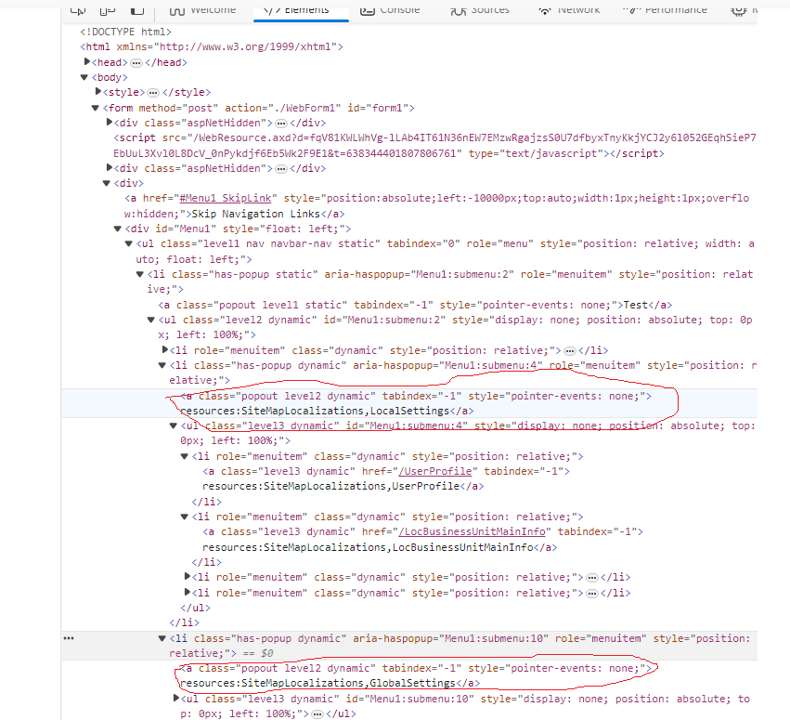The image size is (790, 720).
Task: Expand the ul Menu1:submenu:10 node
Action: coord(176,698)
